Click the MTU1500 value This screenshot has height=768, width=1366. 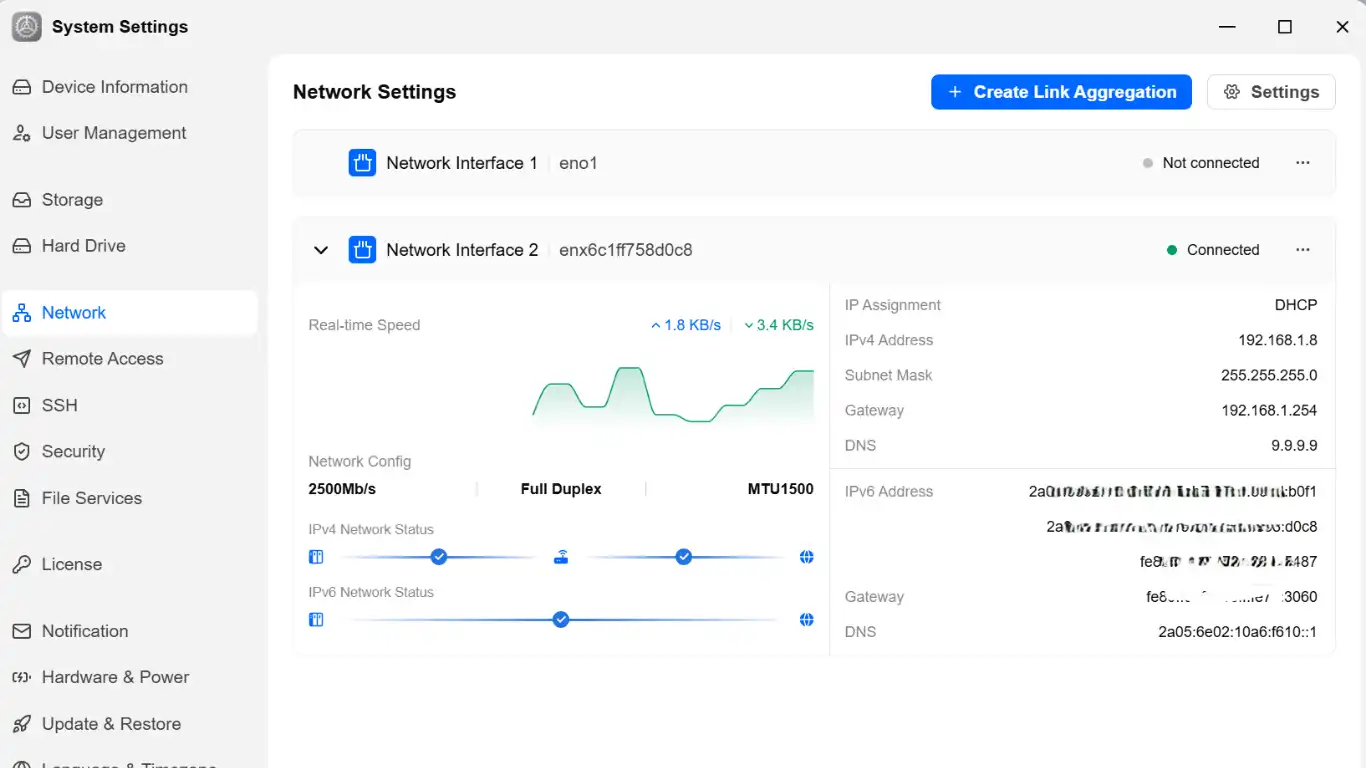click(x=781, y=490)
